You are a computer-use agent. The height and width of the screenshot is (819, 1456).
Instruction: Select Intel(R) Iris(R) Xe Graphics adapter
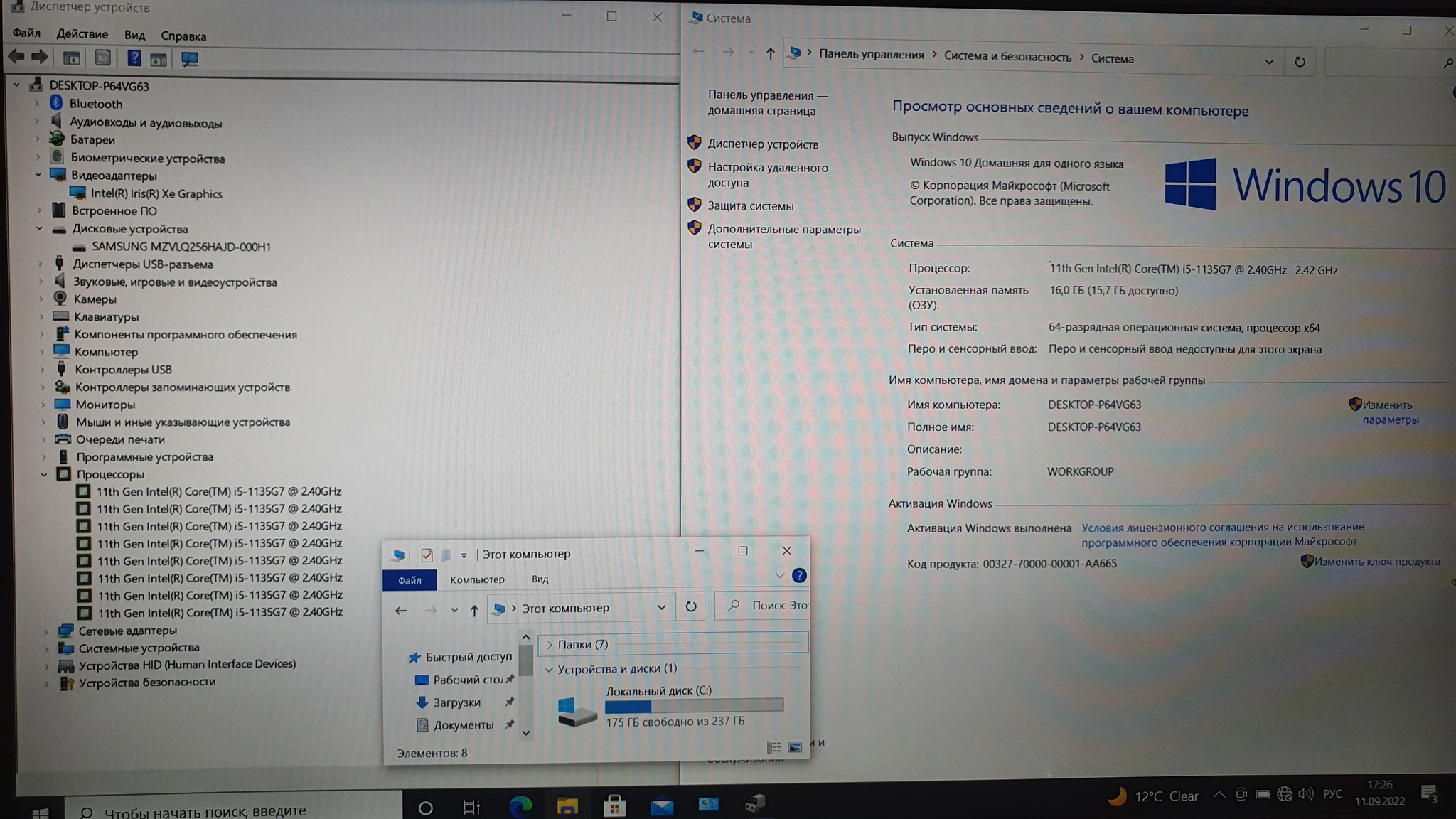coord(156,193)
